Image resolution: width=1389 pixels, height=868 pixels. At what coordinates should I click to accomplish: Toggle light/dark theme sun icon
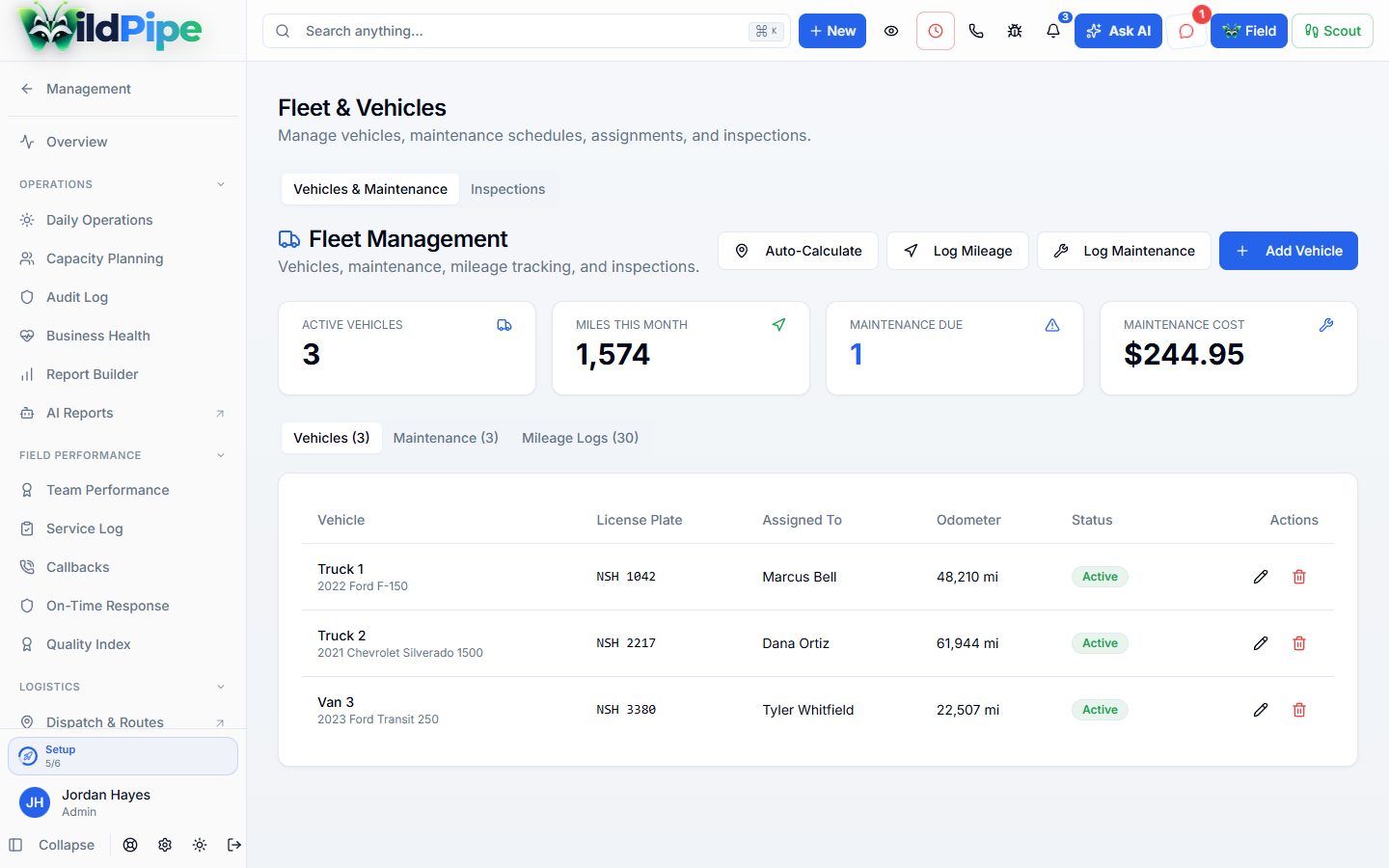click(200, 845)
